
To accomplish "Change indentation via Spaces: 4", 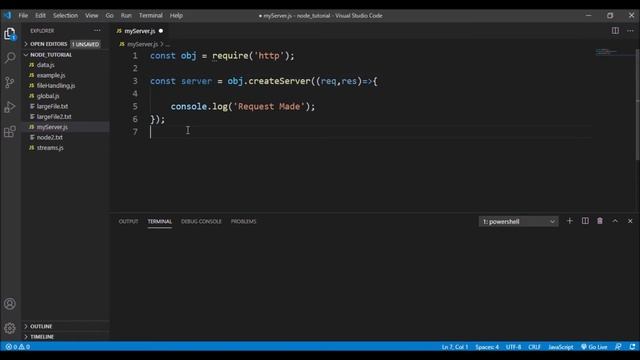I will pos(487,347).
